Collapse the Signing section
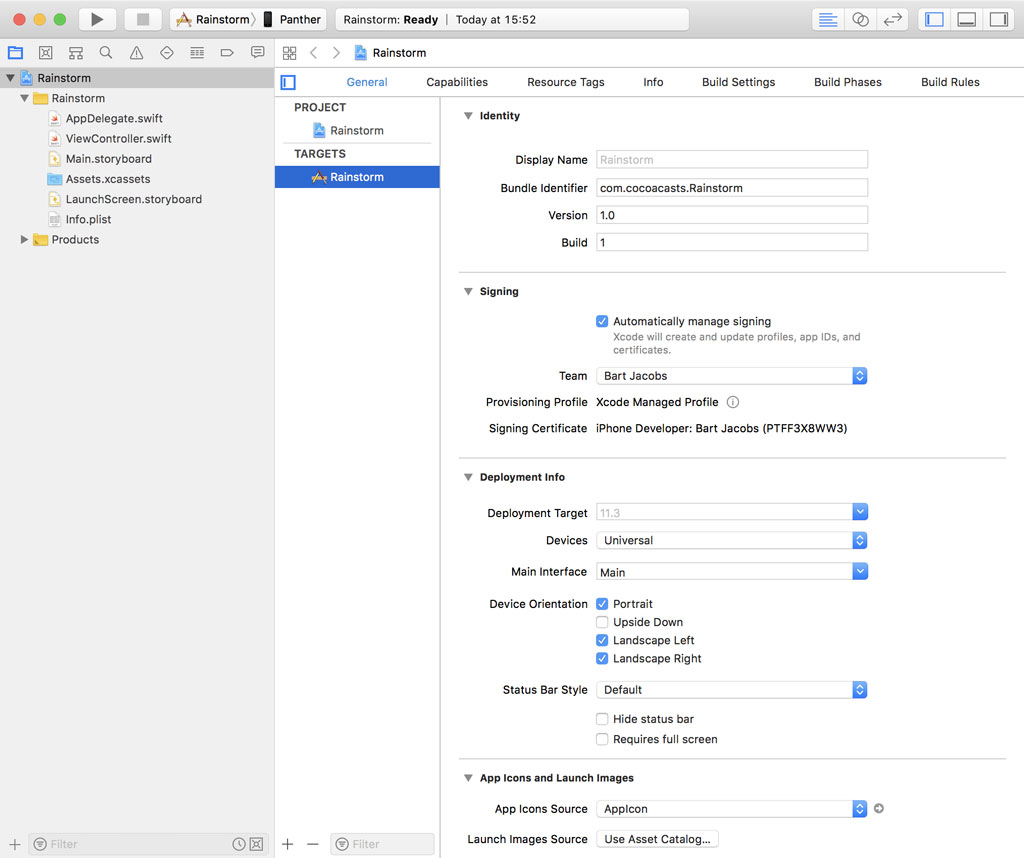 tap(467, 291)
